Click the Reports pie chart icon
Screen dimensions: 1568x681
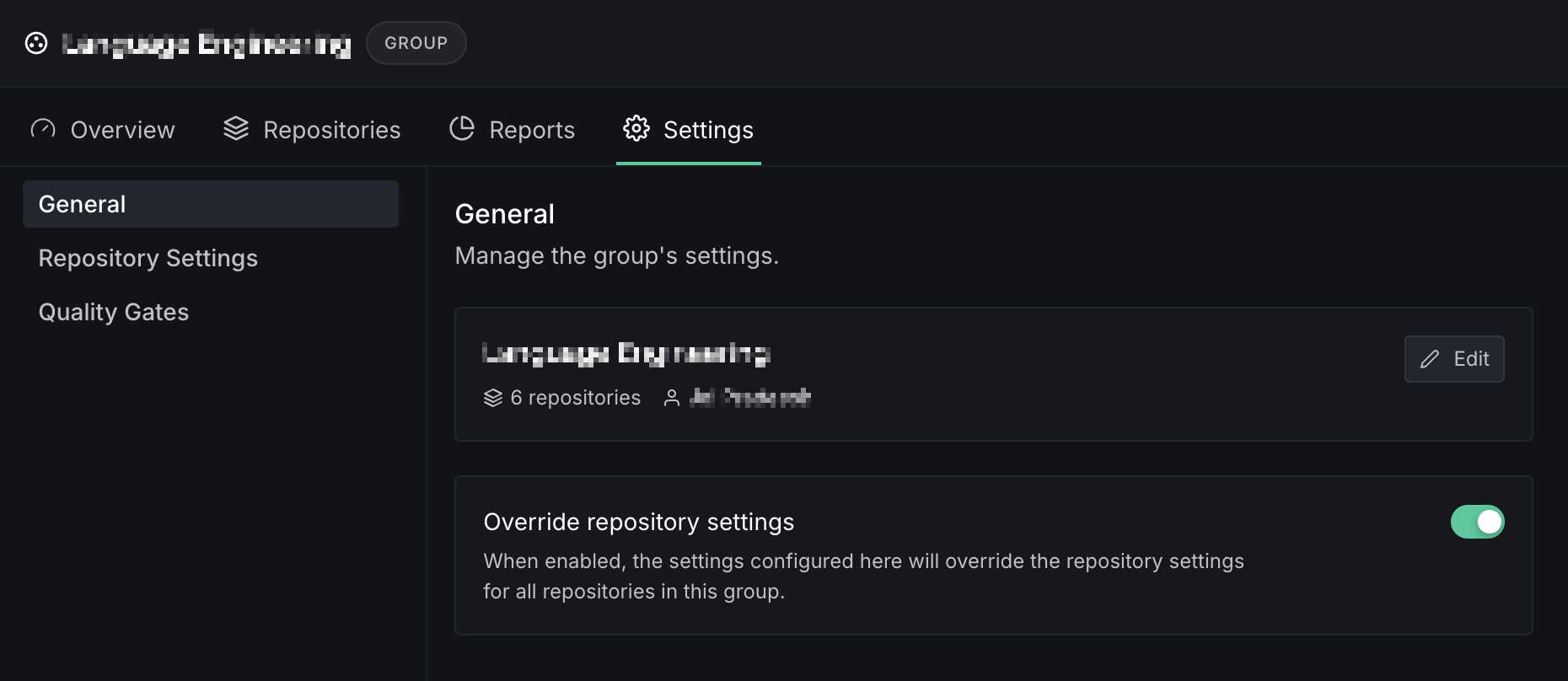pos(462,129)
